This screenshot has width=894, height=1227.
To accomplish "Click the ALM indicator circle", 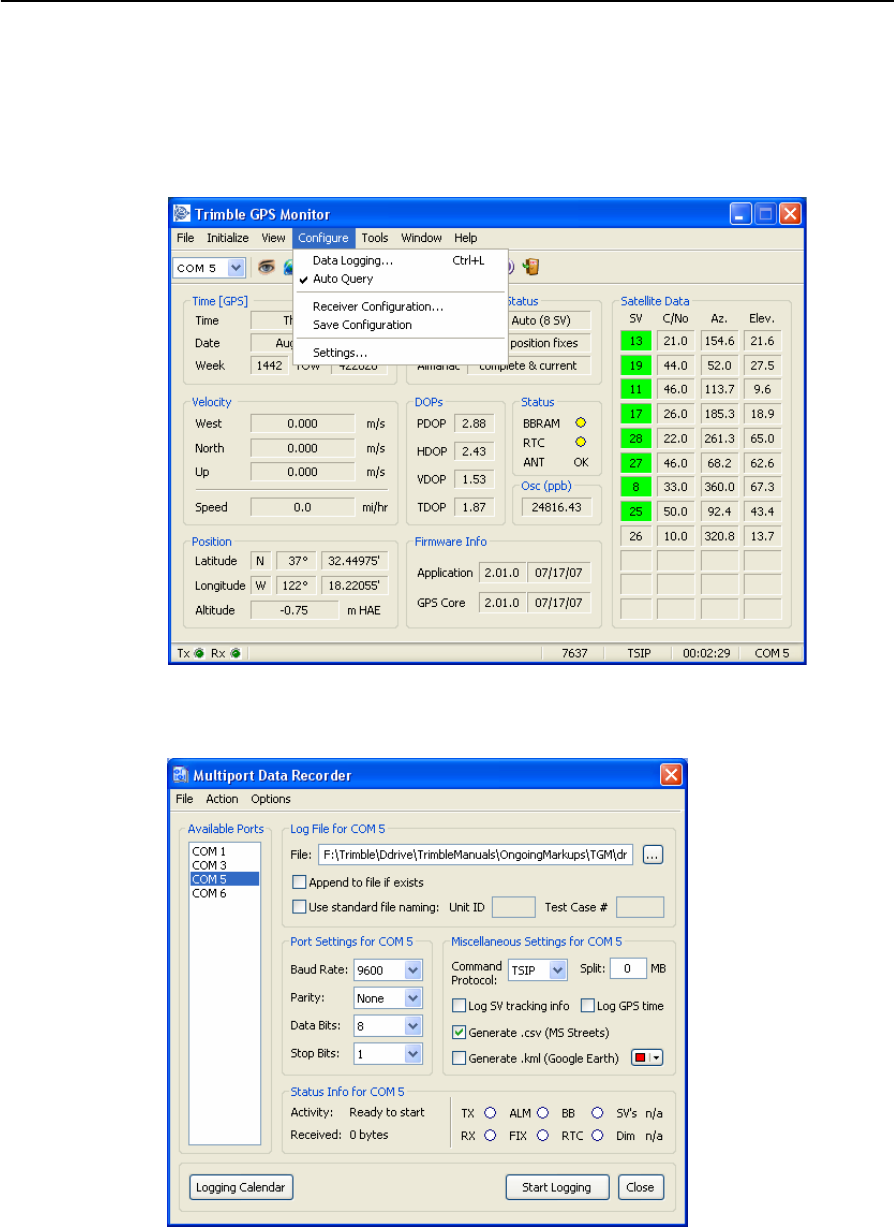I will [542, 1112].
